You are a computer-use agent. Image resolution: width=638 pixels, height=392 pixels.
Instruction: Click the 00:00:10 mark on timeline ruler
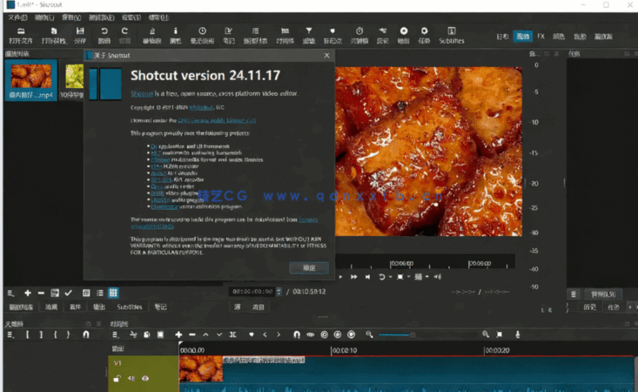[344, 350]
